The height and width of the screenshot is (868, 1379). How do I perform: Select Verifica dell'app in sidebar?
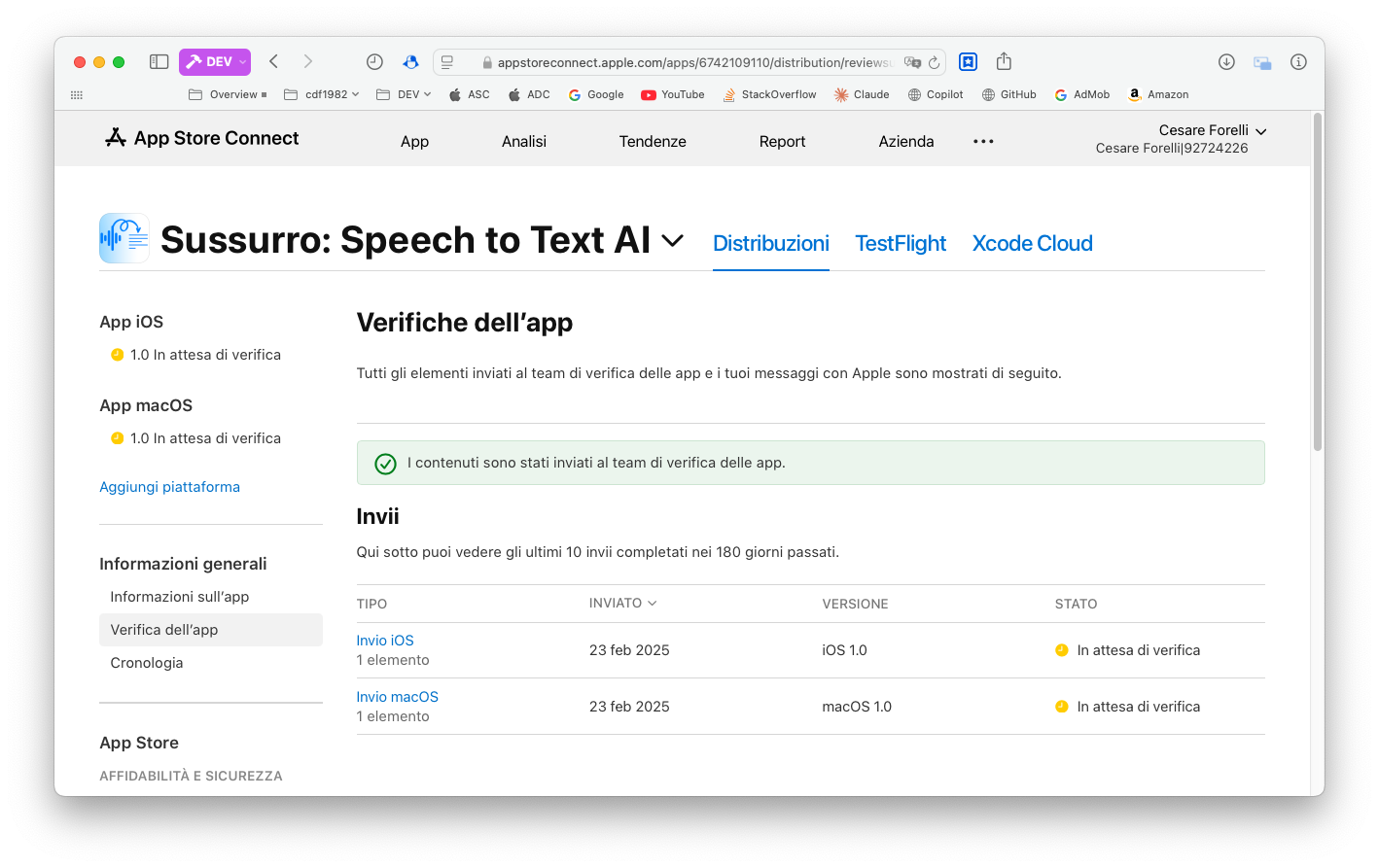click(x=211, y=630)
